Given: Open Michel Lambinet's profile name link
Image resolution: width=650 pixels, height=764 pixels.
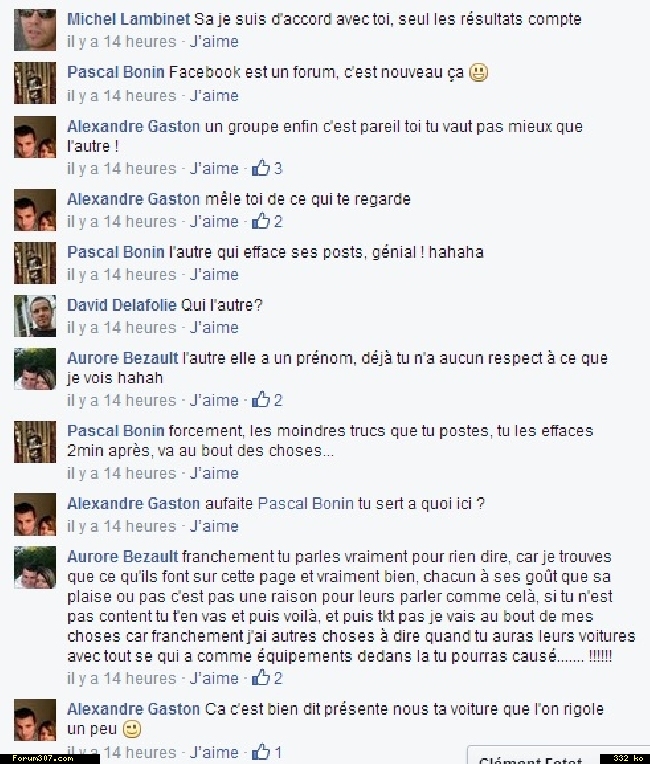Looking at the screenshot, I should (x=128, y=19).
